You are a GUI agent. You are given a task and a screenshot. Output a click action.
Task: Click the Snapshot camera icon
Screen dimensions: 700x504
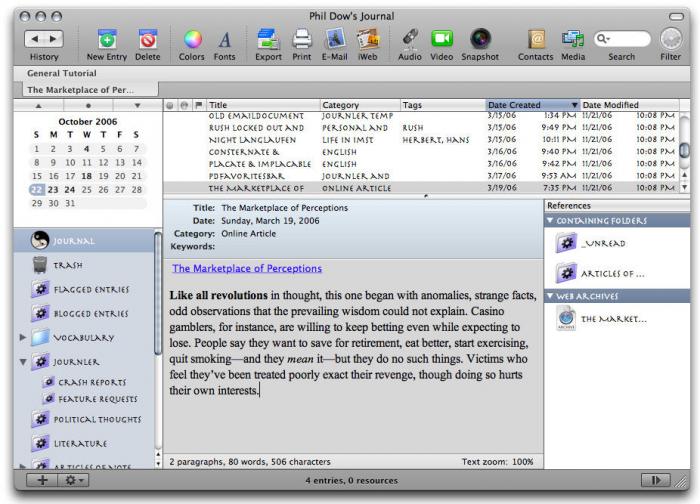[480, 39]
